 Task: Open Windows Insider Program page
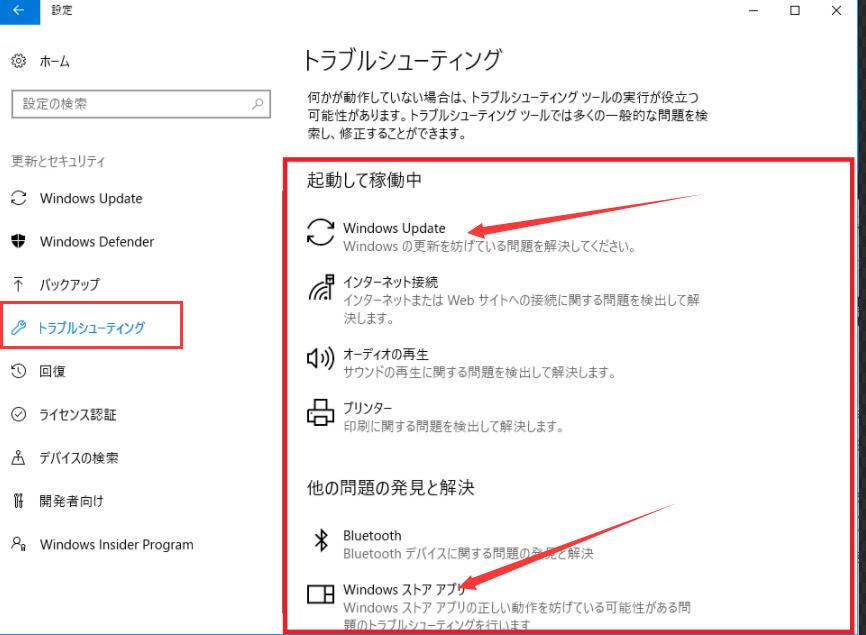click(116, 545)
